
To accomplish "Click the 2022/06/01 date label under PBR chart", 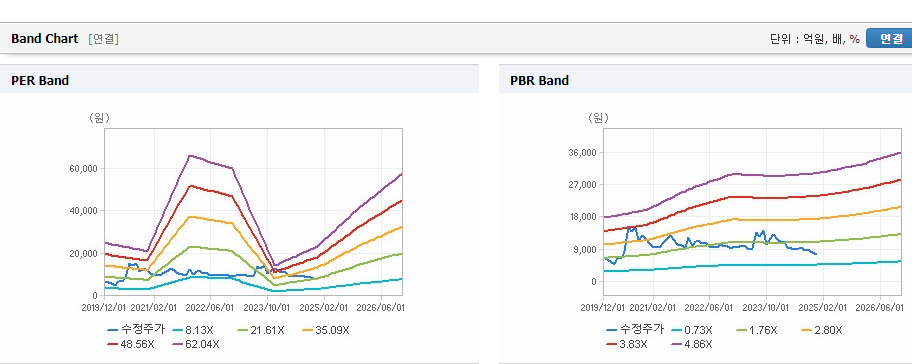I will (710, 307).
